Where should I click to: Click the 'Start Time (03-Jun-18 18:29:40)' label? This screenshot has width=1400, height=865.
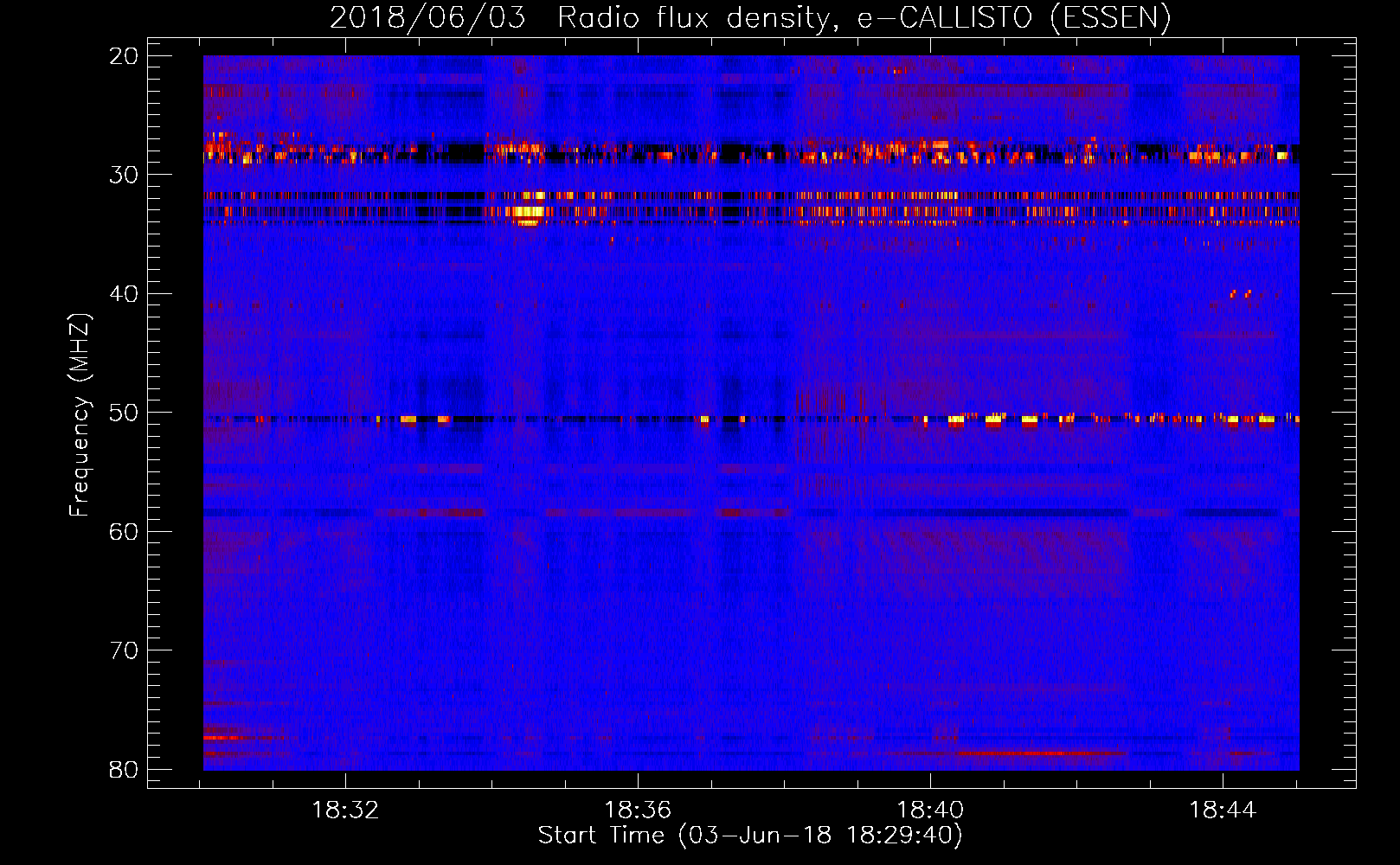pos(750,836)
